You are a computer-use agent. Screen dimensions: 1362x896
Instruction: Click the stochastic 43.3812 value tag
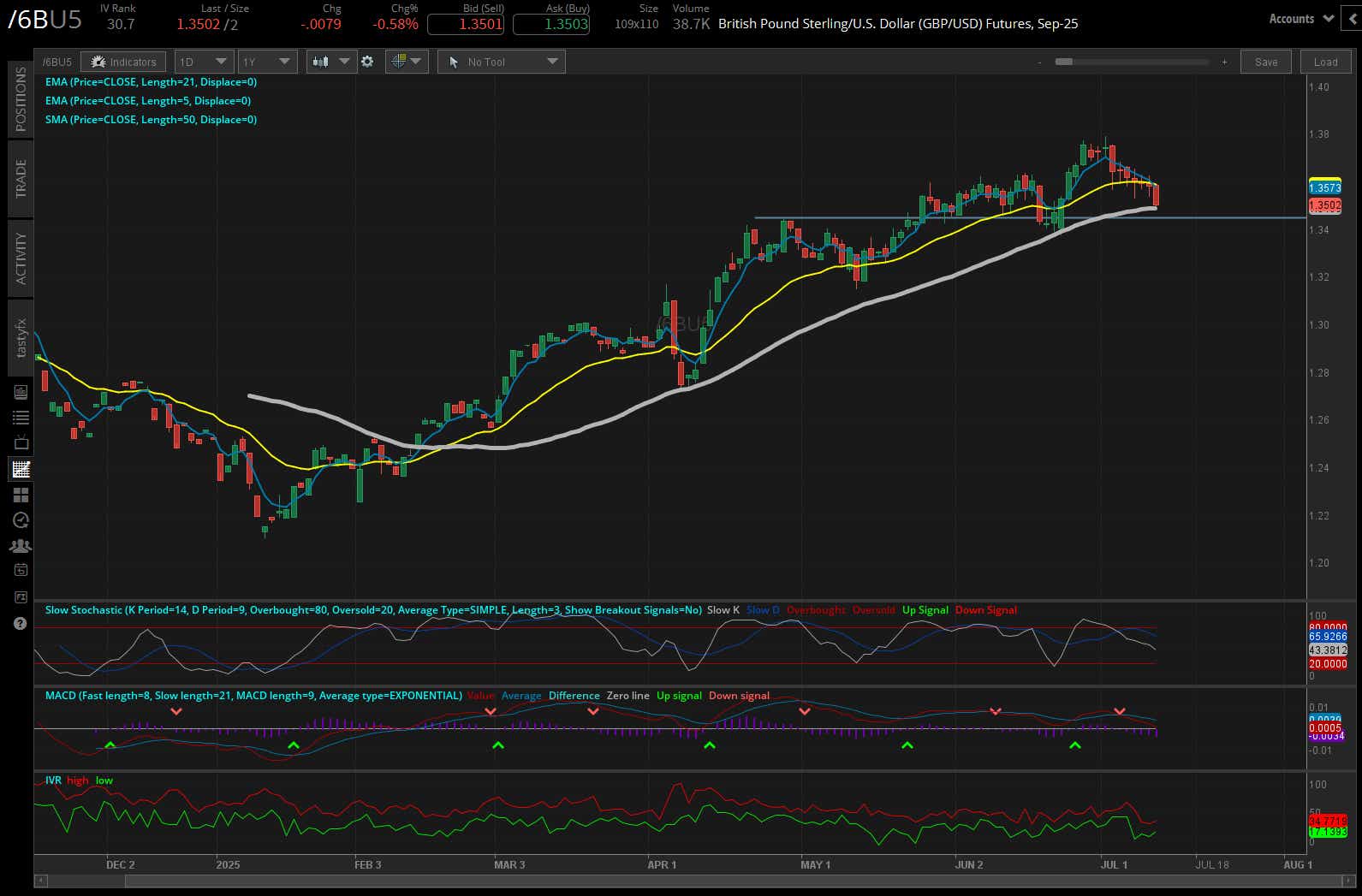pos(1328,650)
